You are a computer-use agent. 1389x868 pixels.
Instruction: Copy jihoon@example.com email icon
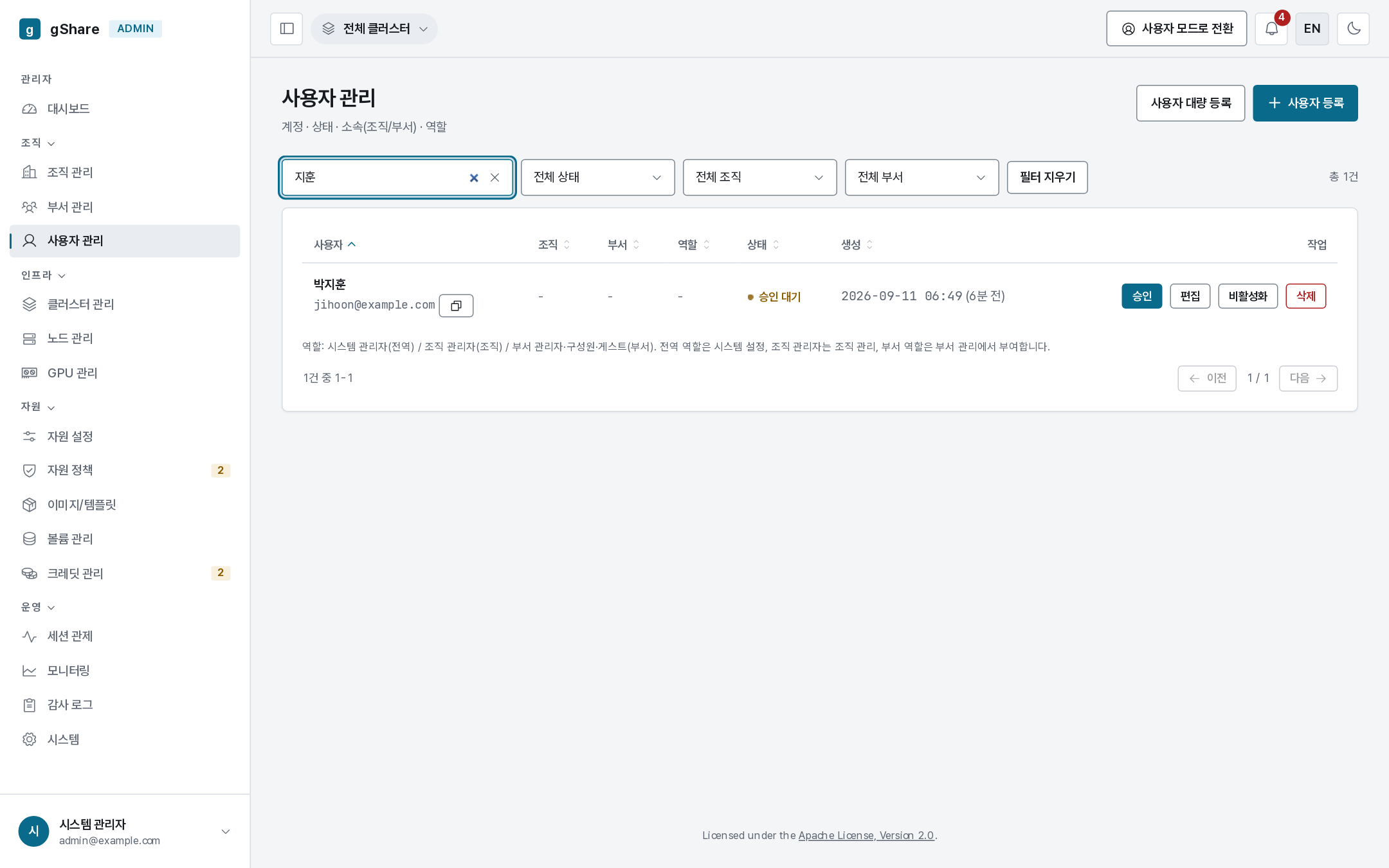(x=456, y=306)
